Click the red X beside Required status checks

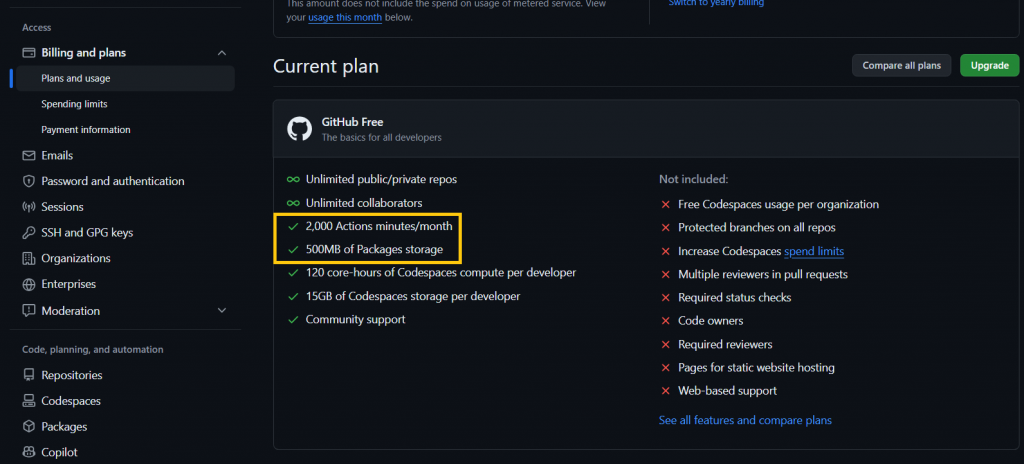[665, 297]
